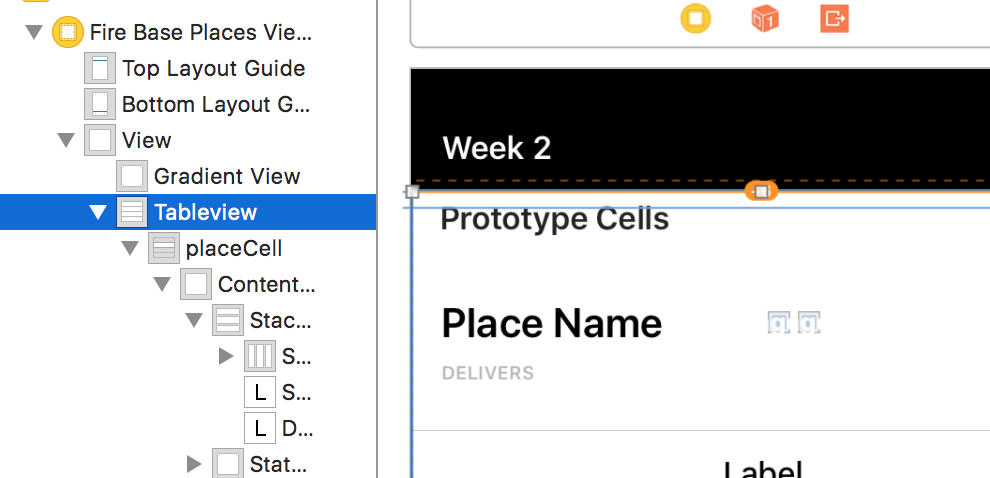Image resolution: width=990 pixels, height=478 pixels.
Task: Collapse the Tableview disclosure triangle
Action: pos(98,212)
